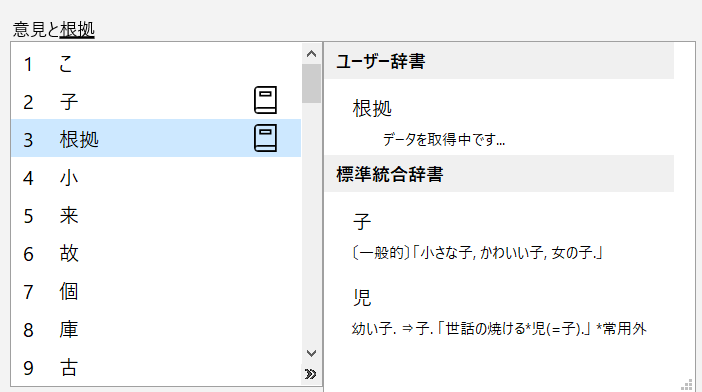This screenshot has height=392, width=702.
Task: Click the 児 entry in standard dictionary
Action: point(362,298)
